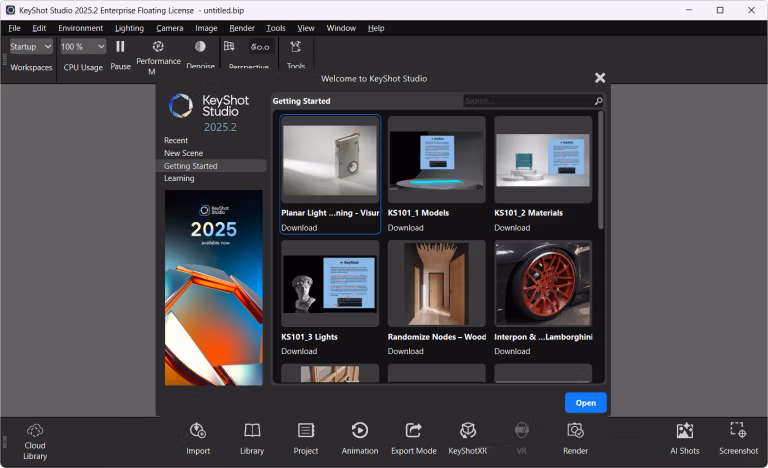Open AI Shots tool
768x468 pixels.
[x=684, y=439]
